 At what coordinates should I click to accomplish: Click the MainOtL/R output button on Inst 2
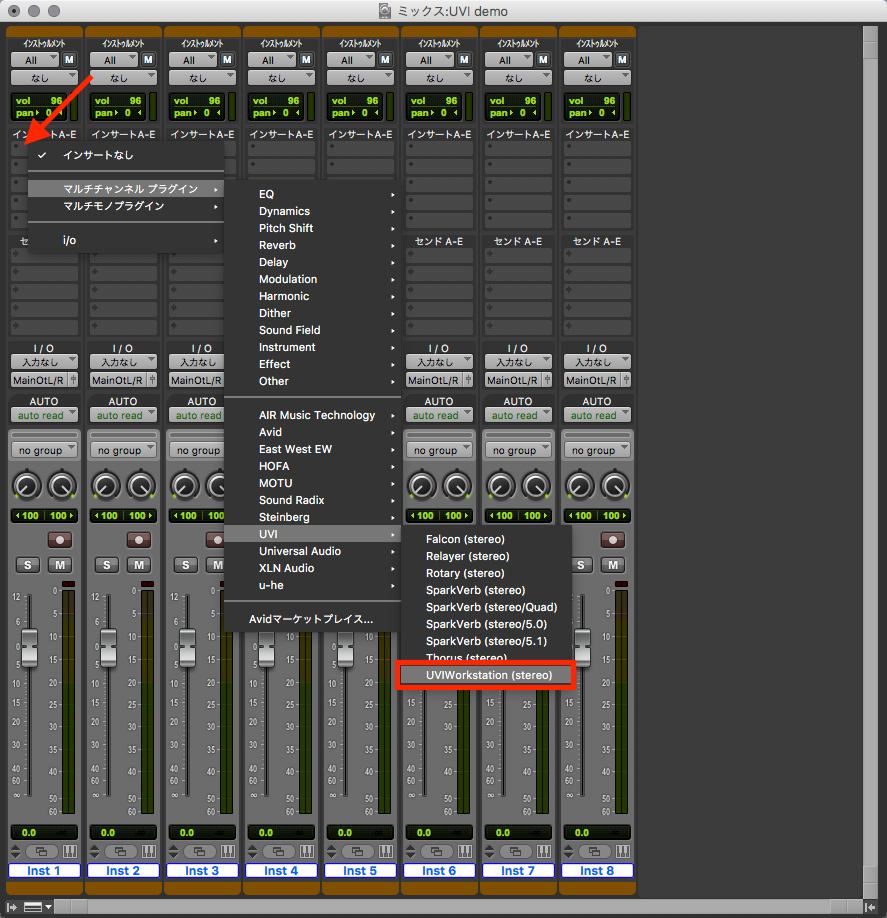(118, 380)
